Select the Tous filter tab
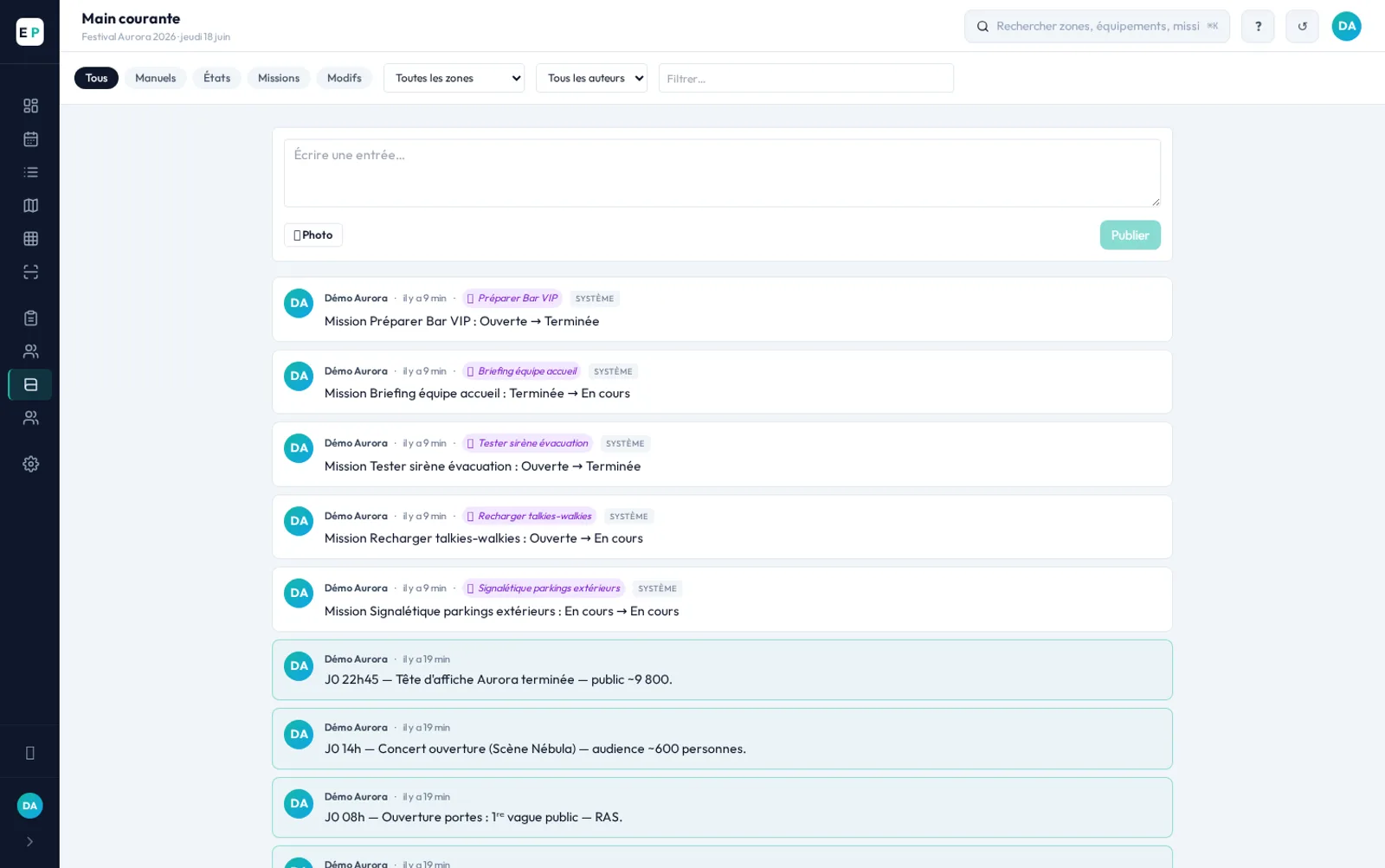 [x=96, y=78]
